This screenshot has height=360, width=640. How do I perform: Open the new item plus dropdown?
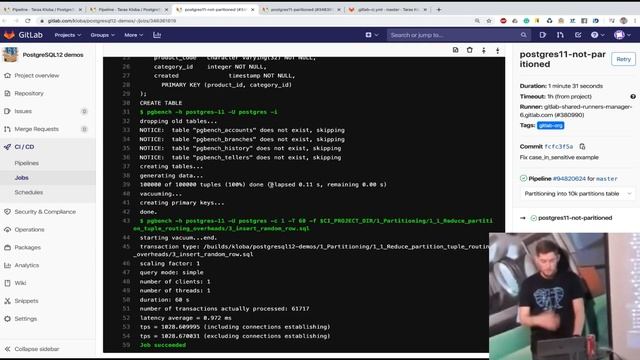372,35
